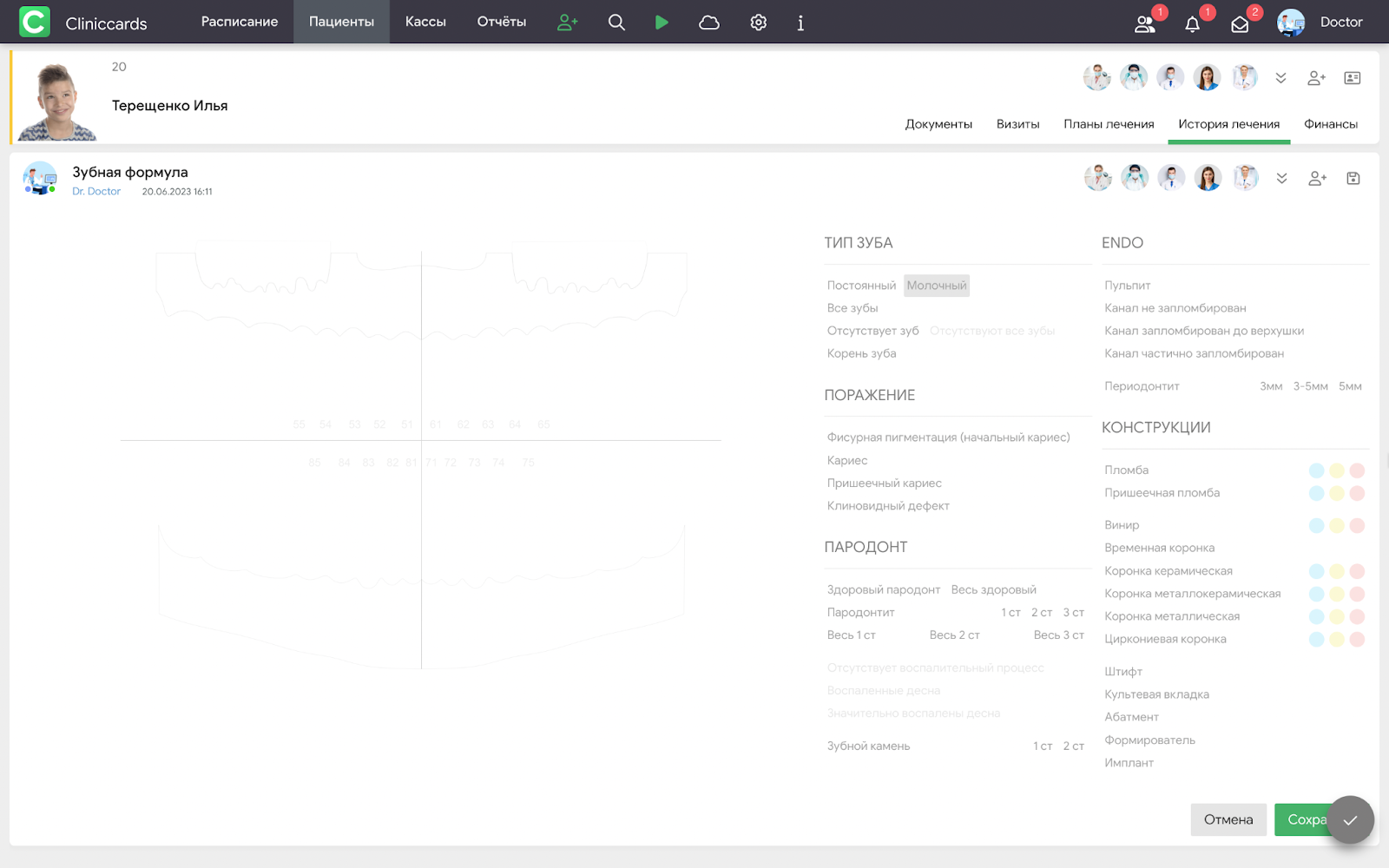The width and height of the screenshot is (1389, 868).
Task: Select yellow swatch for Винир
Action: (1337, 525)
